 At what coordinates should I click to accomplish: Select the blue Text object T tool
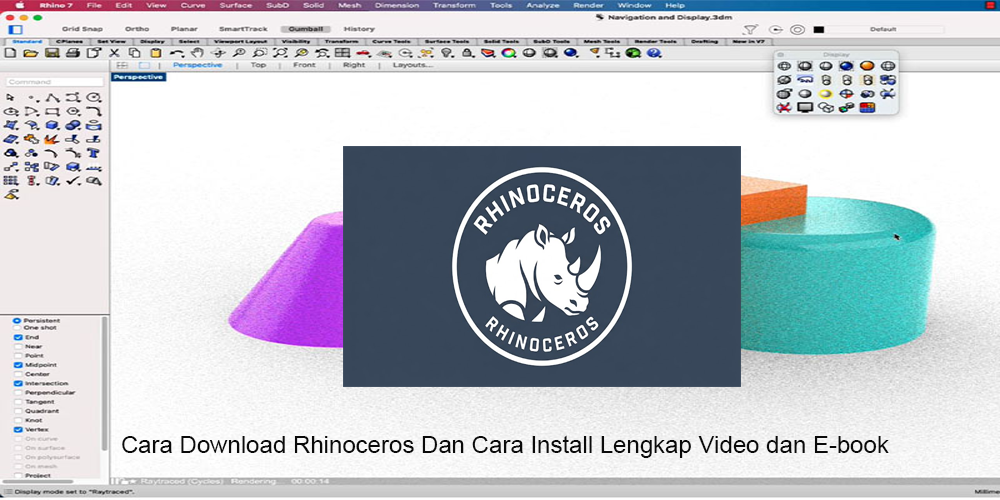point(94,153)
